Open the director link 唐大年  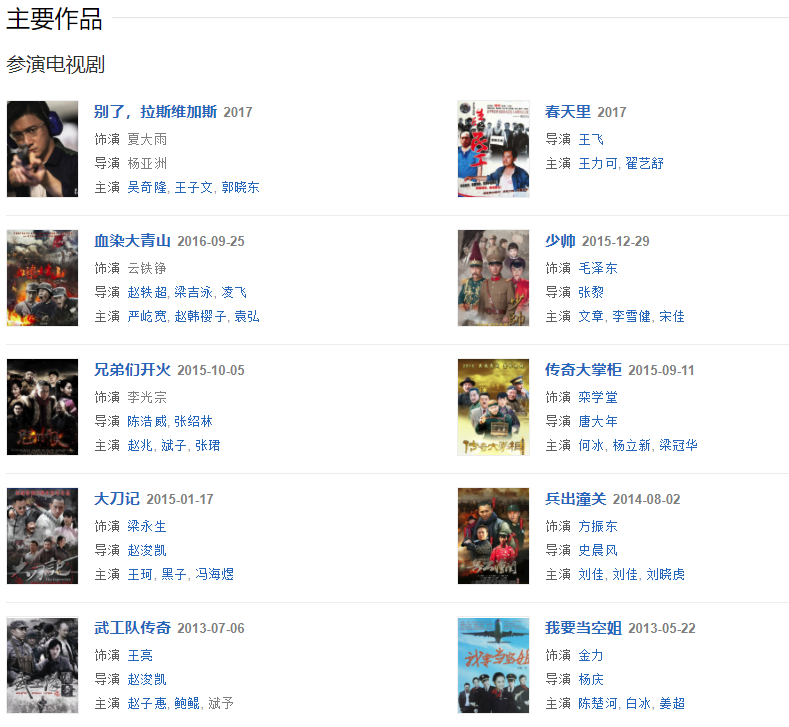click(x=598, y=421)
